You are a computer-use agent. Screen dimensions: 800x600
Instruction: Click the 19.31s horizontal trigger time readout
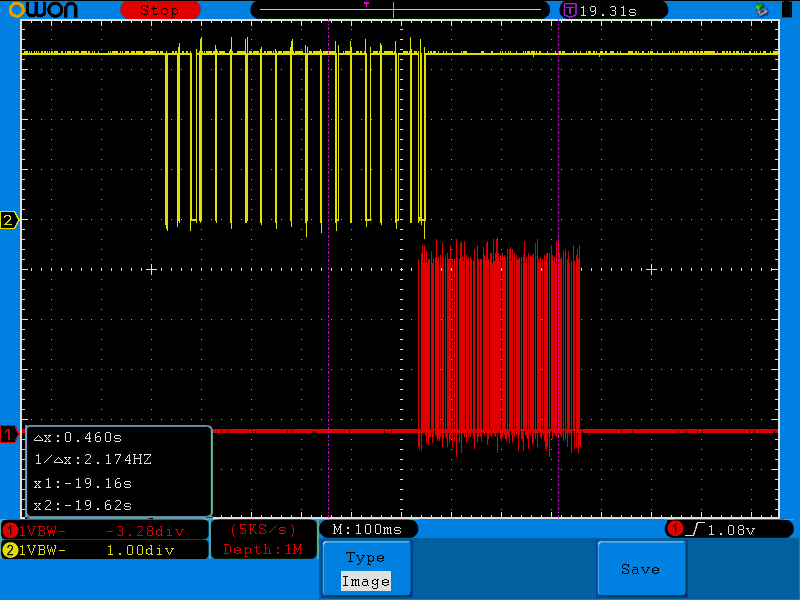608,11
